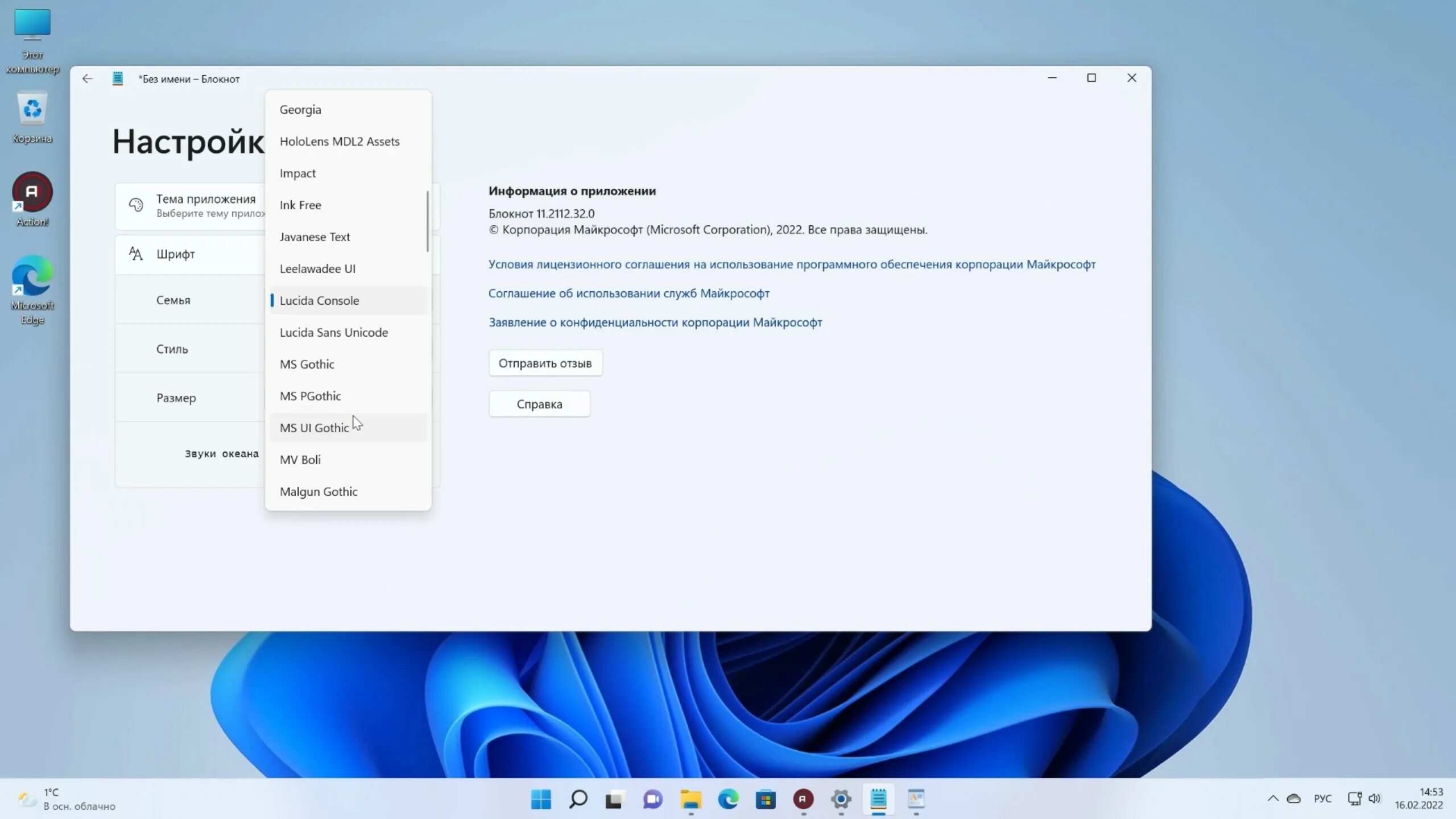The width and height of the screenshot is (1456, 819).
Task: Click Отправить отзыв feedback button
Action: click(544, 362)
